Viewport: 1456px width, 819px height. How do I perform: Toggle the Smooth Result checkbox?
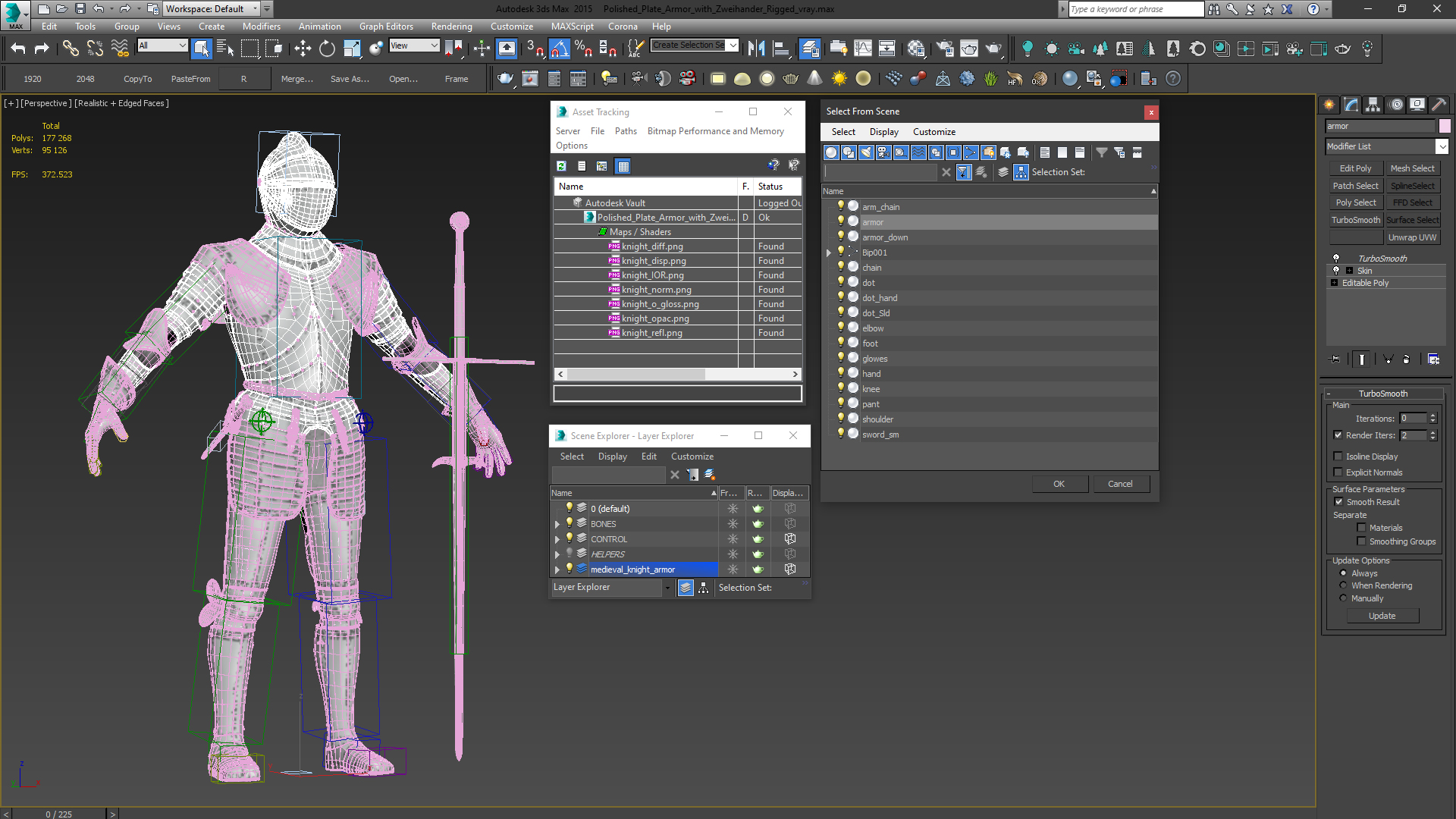pyautogui.click(x=1338, y=501)
